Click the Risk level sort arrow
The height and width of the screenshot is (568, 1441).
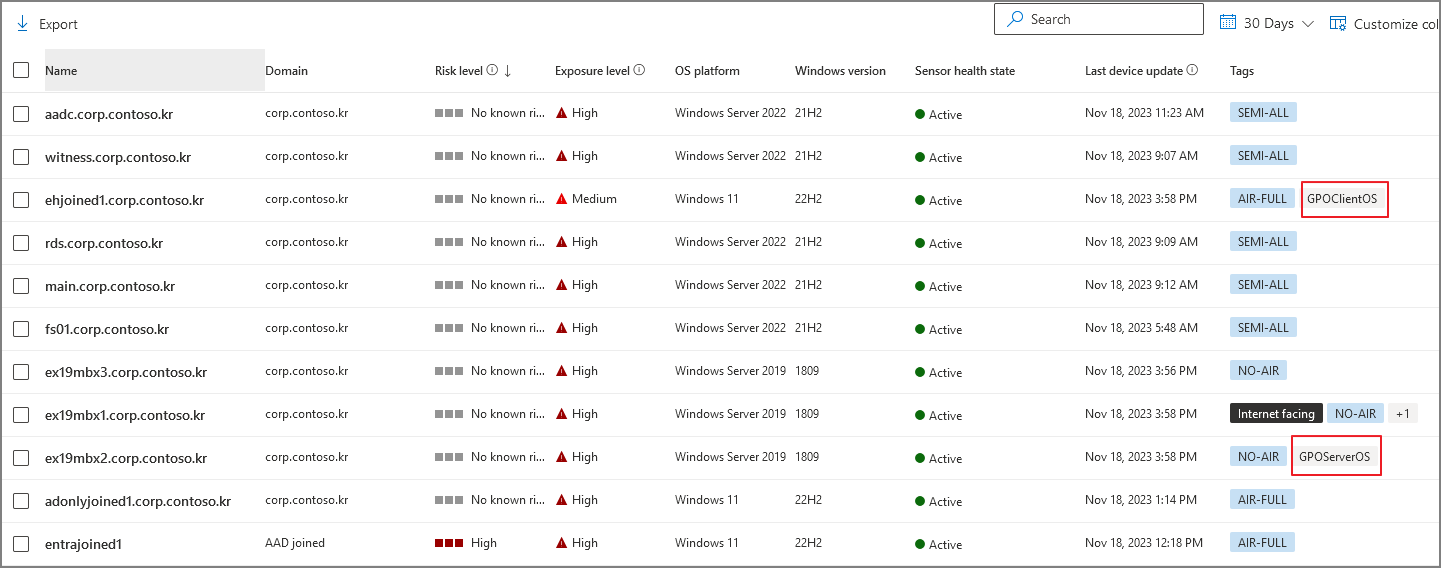[x=508, y=70]
